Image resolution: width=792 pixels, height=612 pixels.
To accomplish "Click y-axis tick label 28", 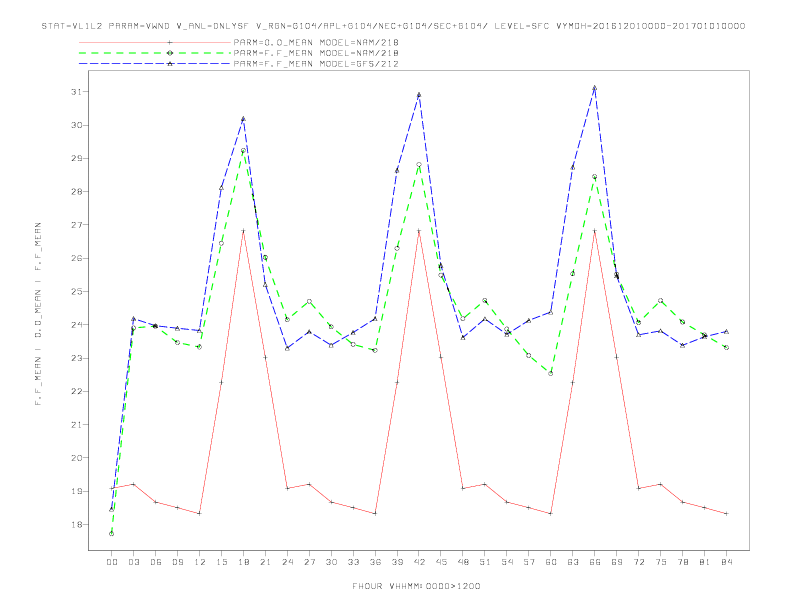I will (75, 192).
